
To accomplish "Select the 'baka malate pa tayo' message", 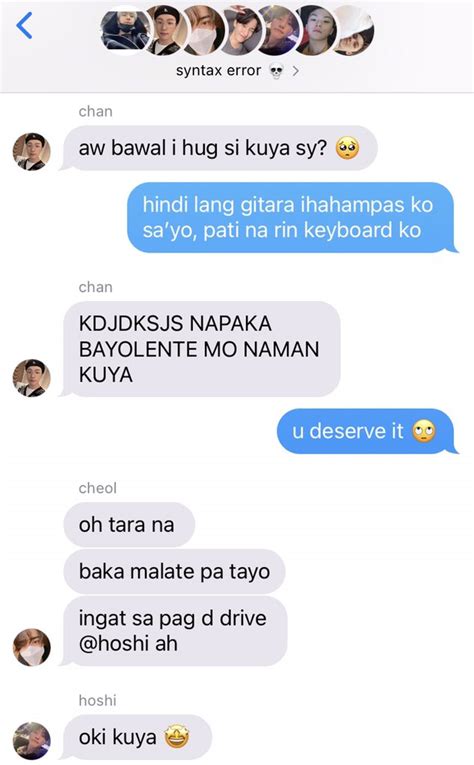I will point(174,571).
